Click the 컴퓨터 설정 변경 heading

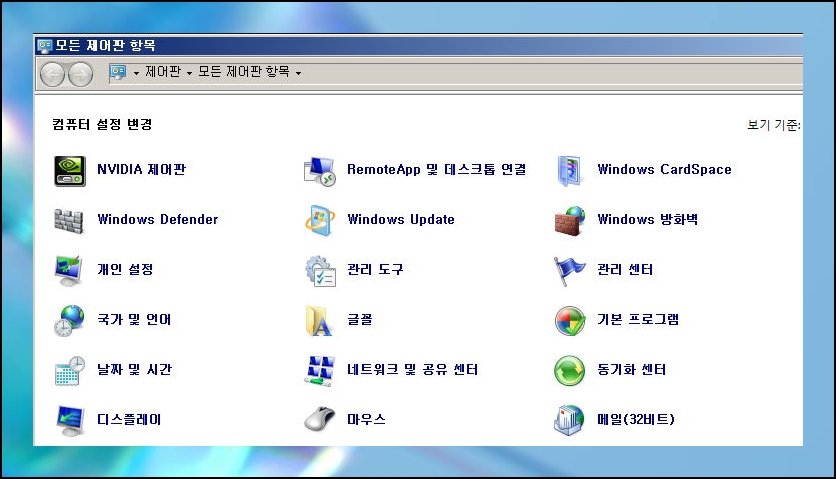click(x=102, y=124)
